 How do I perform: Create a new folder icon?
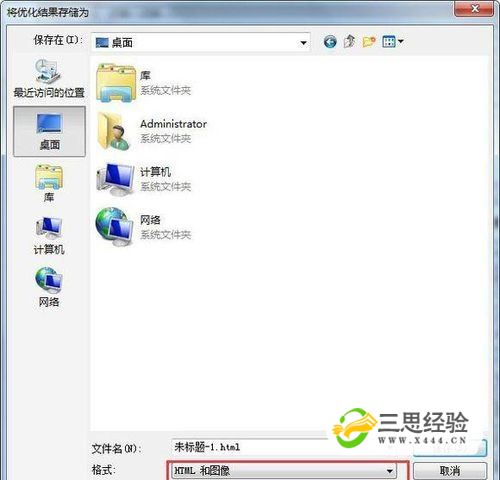369,42
